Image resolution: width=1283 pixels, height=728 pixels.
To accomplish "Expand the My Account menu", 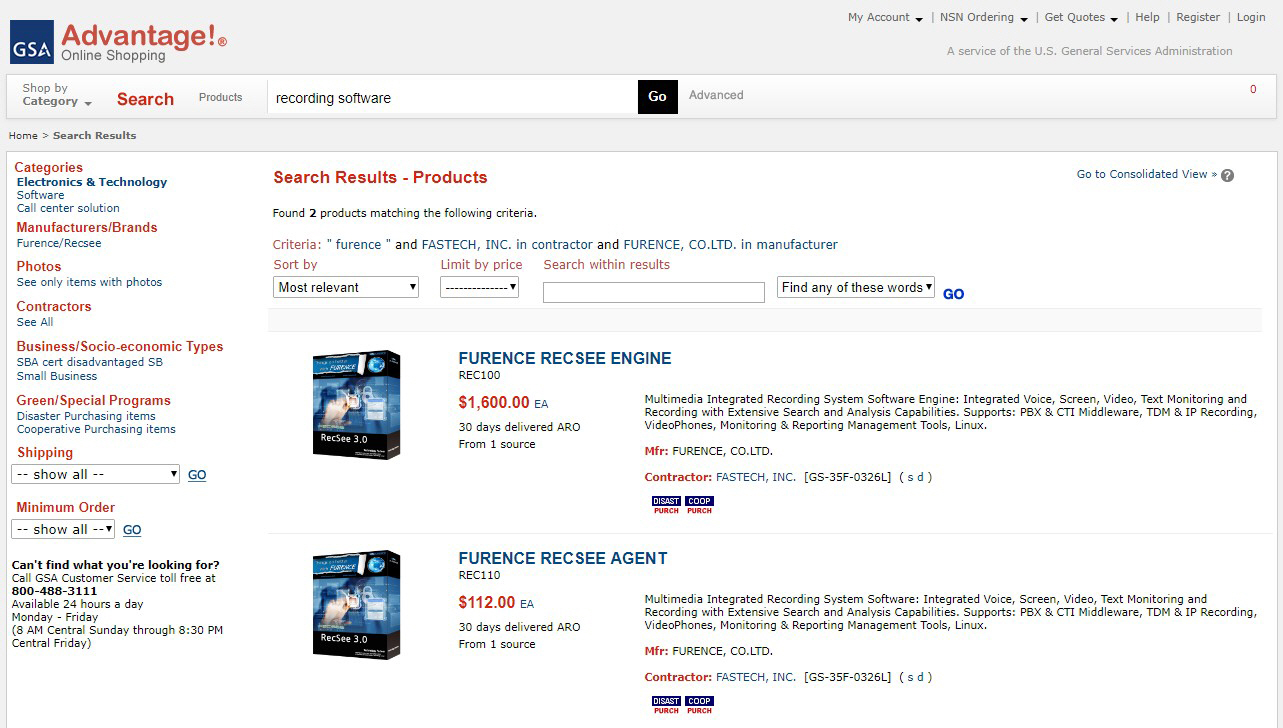I will pos(885,17).
